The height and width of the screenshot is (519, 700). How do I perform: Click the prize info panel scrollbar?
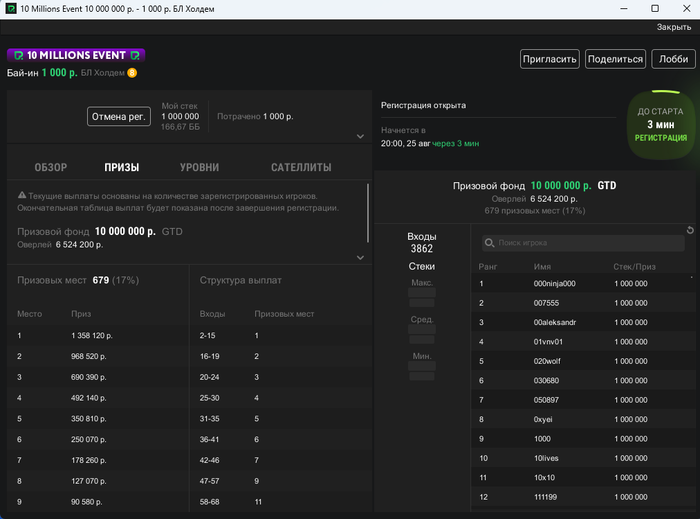pyautogui.click(x=368, y=213)
